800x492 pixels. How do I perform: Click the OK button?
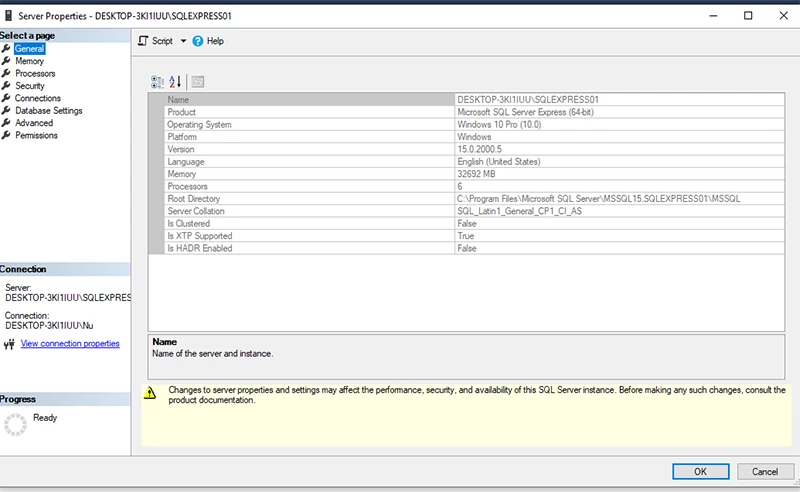(x=701, y=472)
